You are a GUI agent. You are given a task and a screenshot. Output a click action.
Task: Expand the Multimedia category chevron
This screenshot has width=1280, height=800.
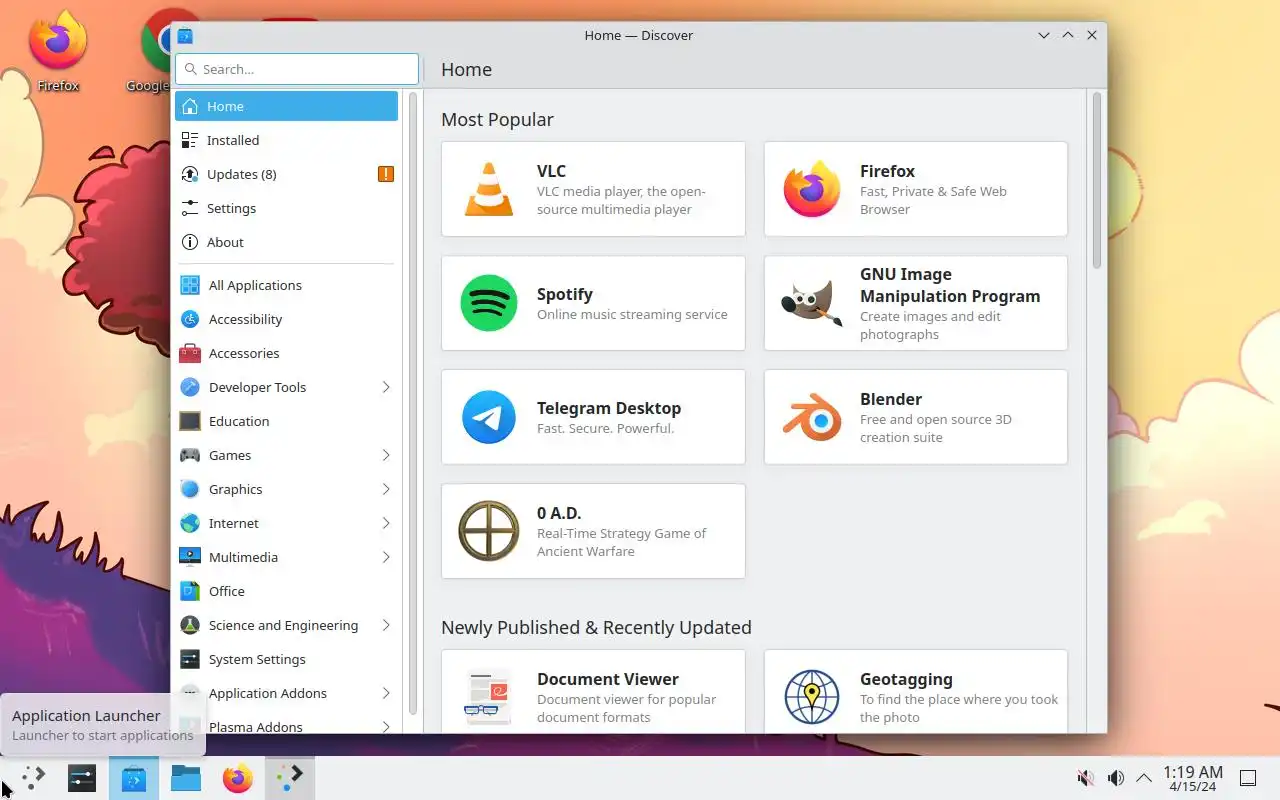(x=386, y=557)
